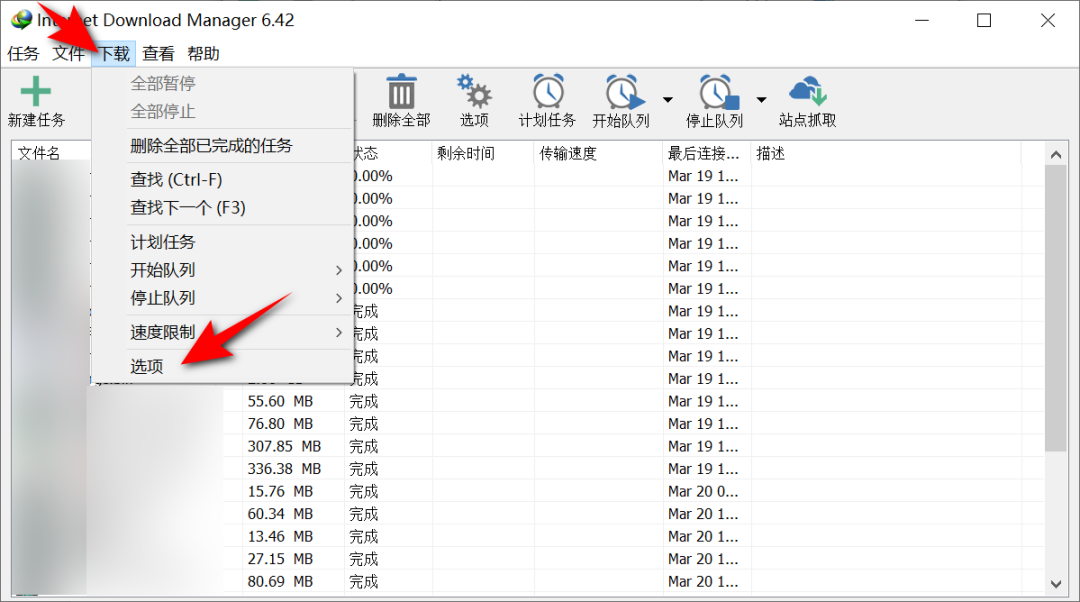This screenshot has width=1080, height=602.
Task: Choose 删除全部已完成的任务 menu entry
Action: pos(222,146)
